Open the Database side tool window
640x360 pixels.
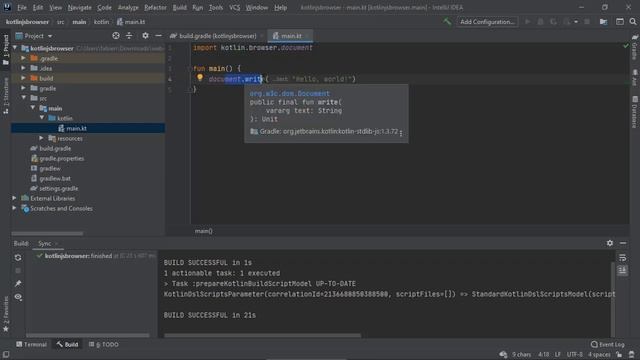(635, 111)
